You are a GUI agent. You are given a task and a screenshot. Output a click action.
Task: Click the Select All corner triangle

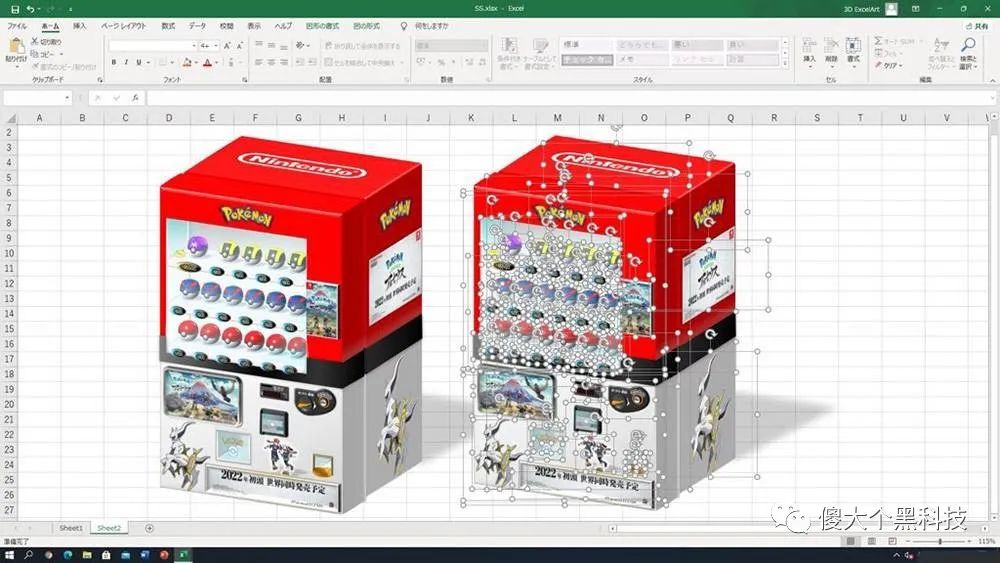coord(9,118)
